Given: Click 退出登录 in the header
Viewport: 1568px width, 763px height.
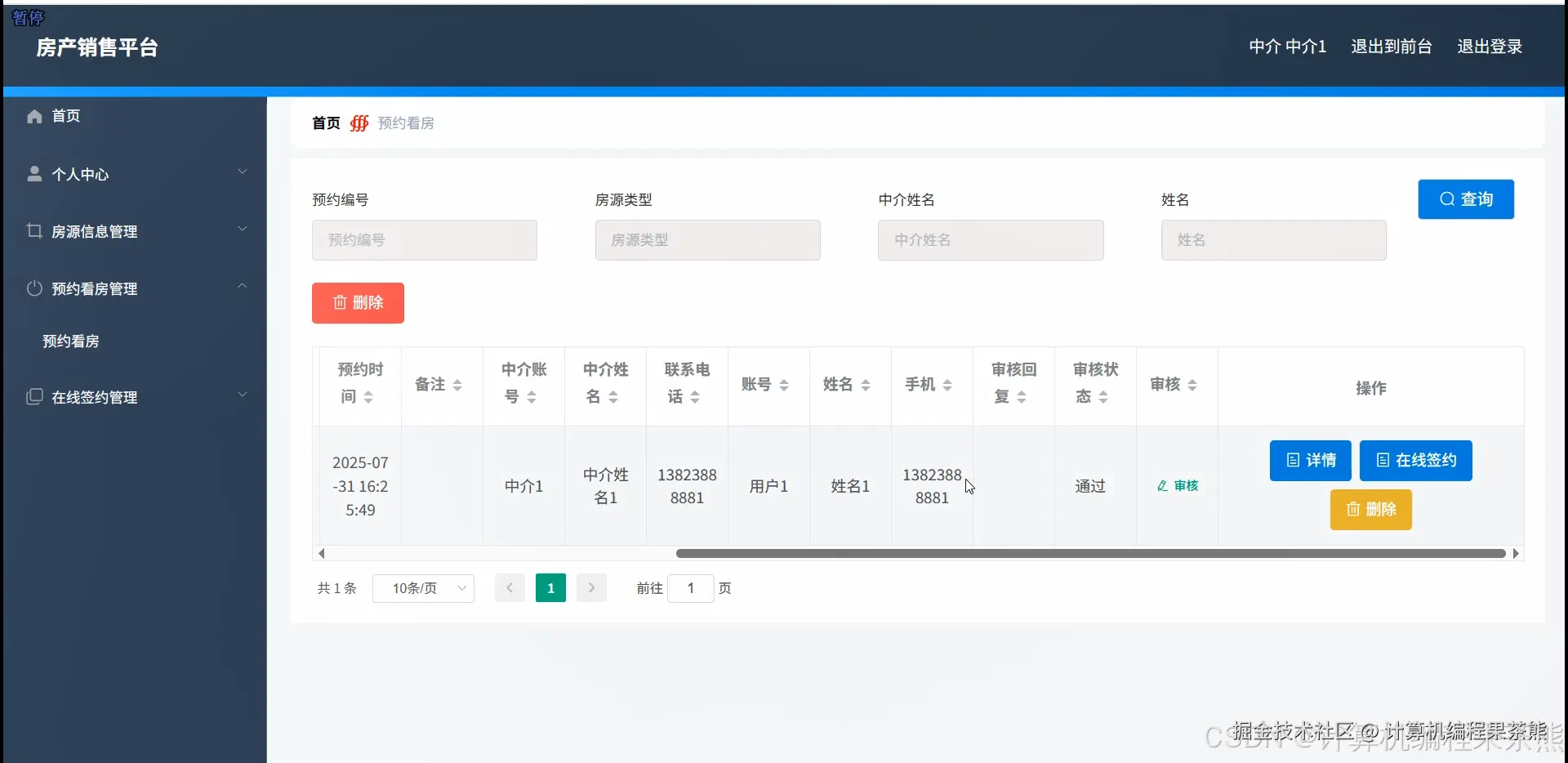Looking at the screenshot, I should tap(1490, 47).
